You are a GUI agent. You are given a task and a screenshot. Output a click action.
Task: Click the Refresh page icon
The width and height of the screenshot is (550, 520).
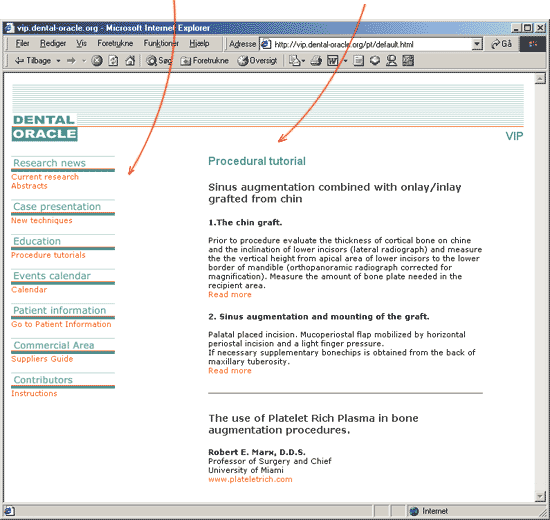click(x=113, y=61)
